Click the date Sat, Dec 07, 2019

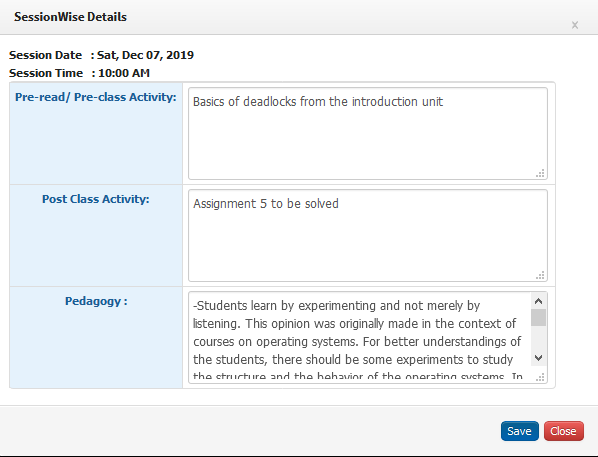145,55
